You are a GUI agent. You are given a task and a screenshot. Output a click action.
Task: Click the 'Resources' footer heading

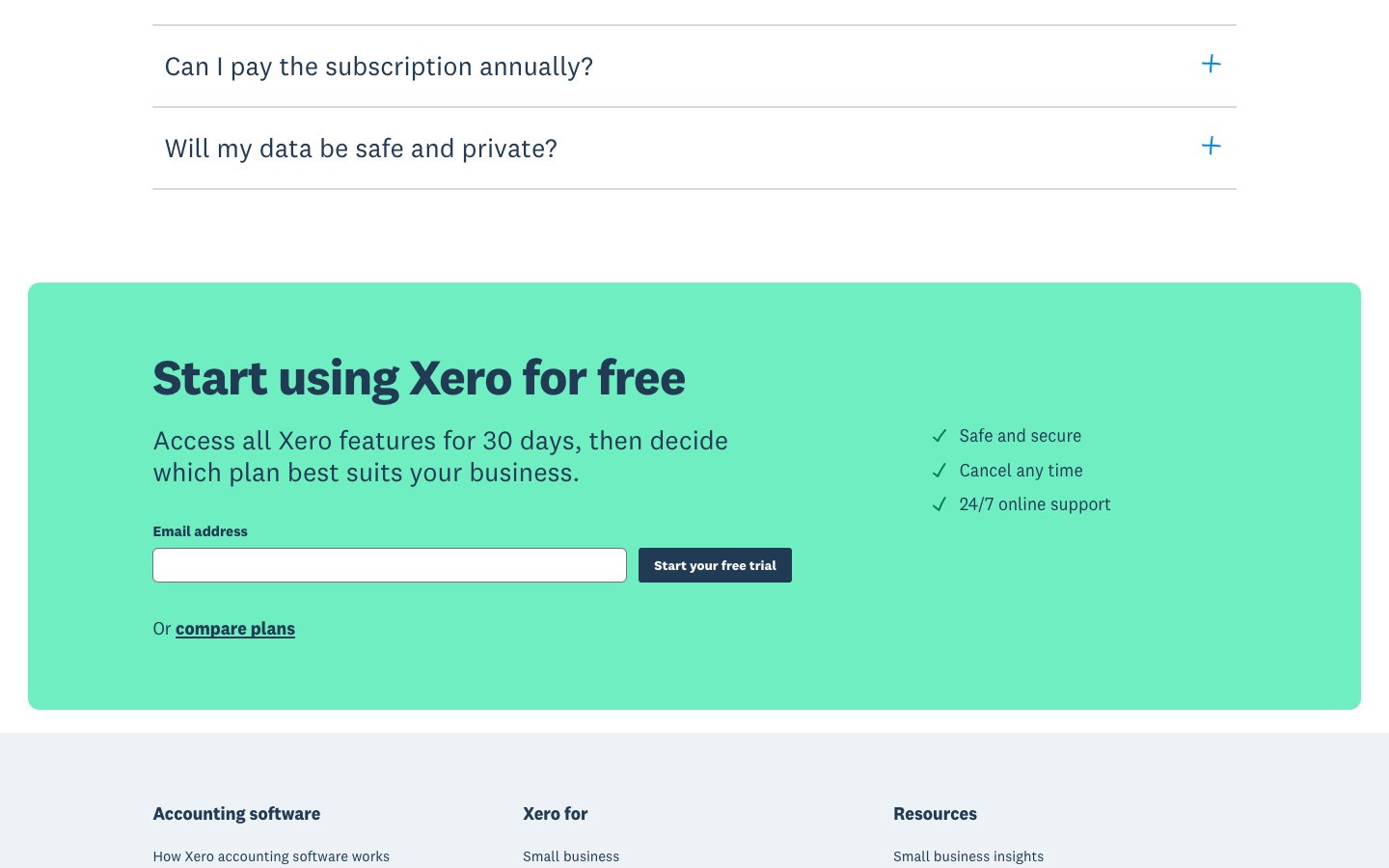coord(935,814)
